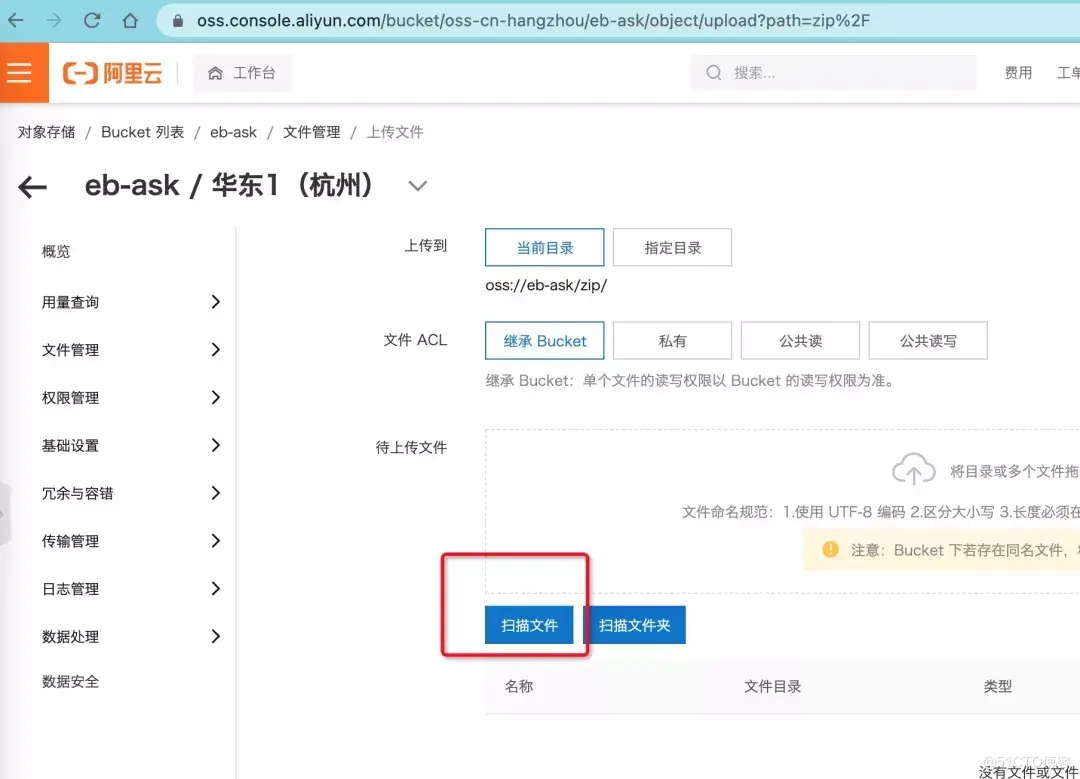Open eb-ask breadcrumb link
Screen dimensions: 1080x779
233,132
